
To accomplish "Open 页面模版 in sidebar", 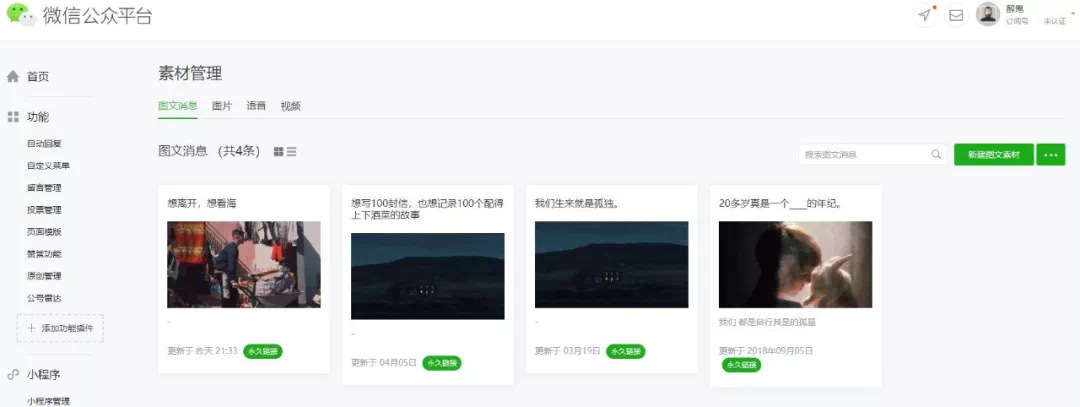I will (44, 231).
